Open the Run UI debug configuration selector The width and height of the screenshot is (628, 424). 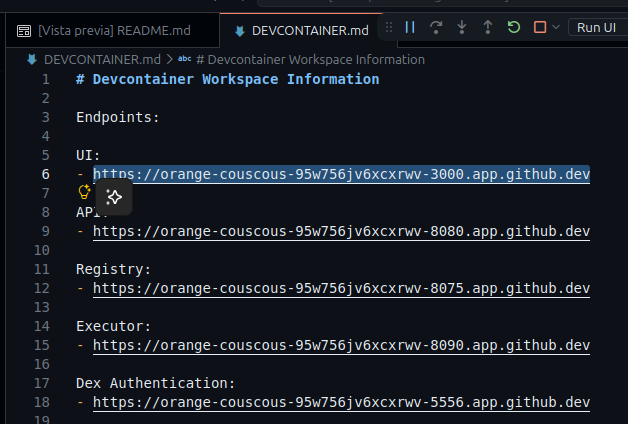(x=598, y=28)
